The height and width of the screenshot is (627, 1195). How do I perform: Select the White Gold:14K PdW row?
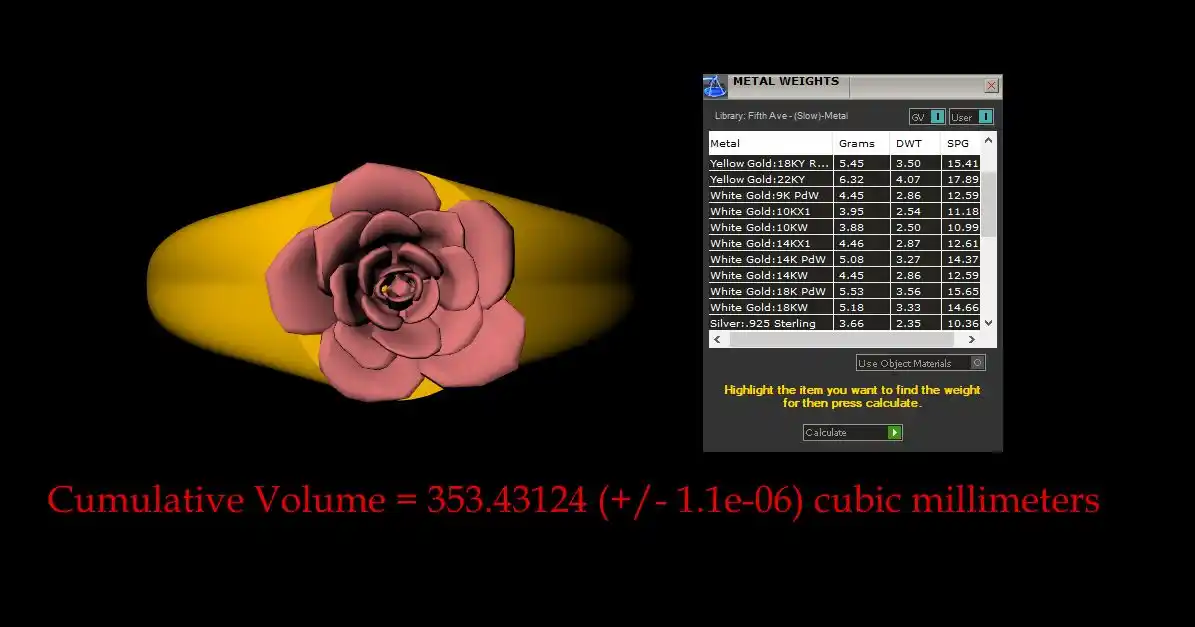pyautogui.click(x=770, y=259)
